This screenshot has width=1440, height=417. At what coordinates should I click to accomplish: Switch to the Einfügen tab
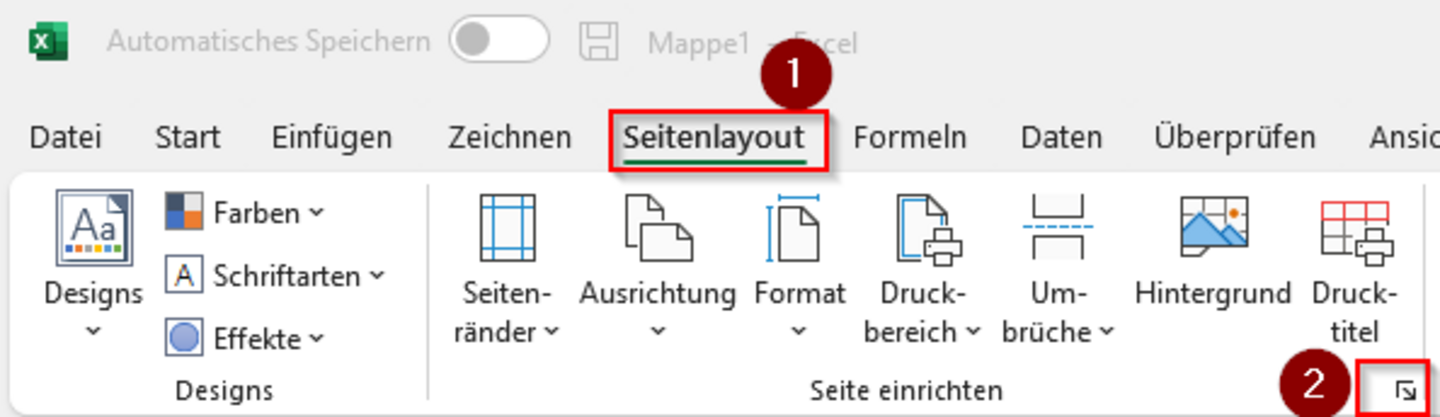(331, 137)
